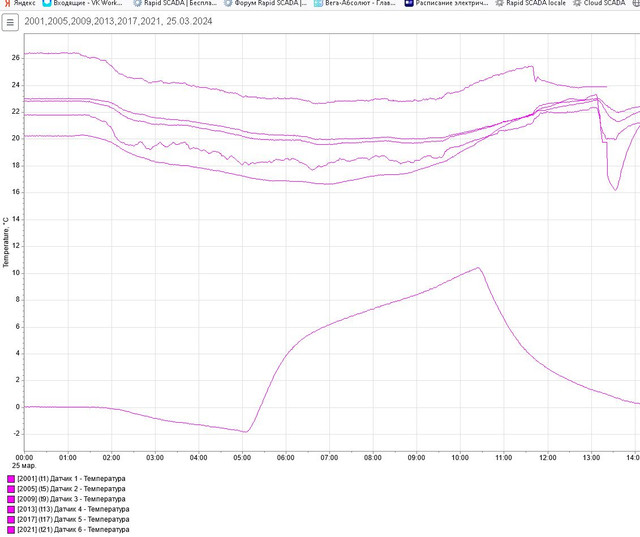Click the 11:00 time axis label
Image resolution: width=640 pixels, height=537 pixels.
click(x=504, y=458)
